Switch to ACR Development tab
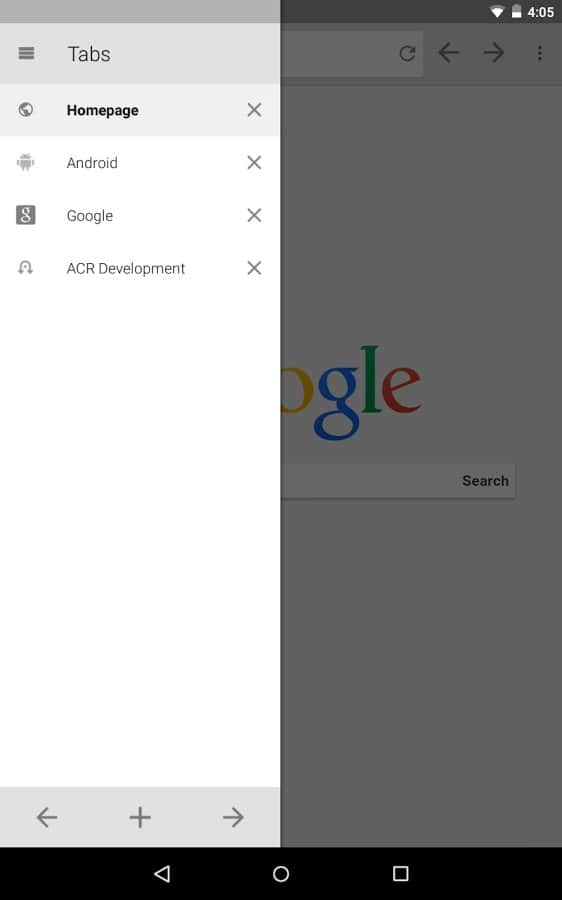Image resolution: width=562 pixels, height=900 pixels. (140, 268)
